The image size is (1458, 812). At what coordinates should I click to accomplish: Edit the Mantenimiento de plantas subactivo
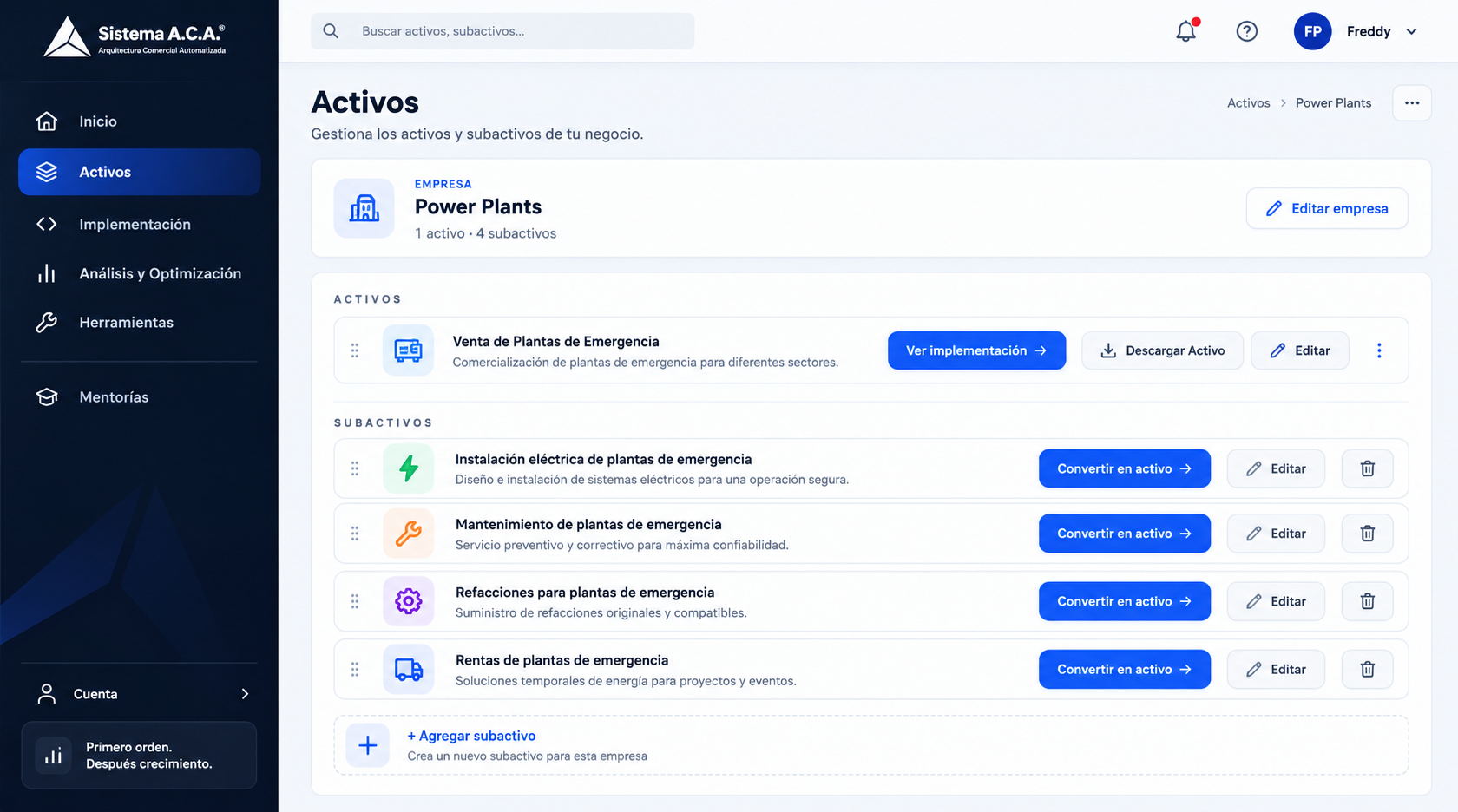click(x=1276, y=534)
